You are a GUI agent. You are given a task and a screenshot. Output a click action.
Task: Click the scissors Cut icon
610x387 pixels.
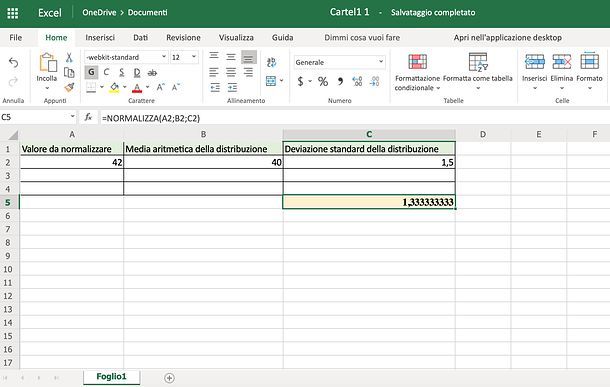(x=69, y=58)
